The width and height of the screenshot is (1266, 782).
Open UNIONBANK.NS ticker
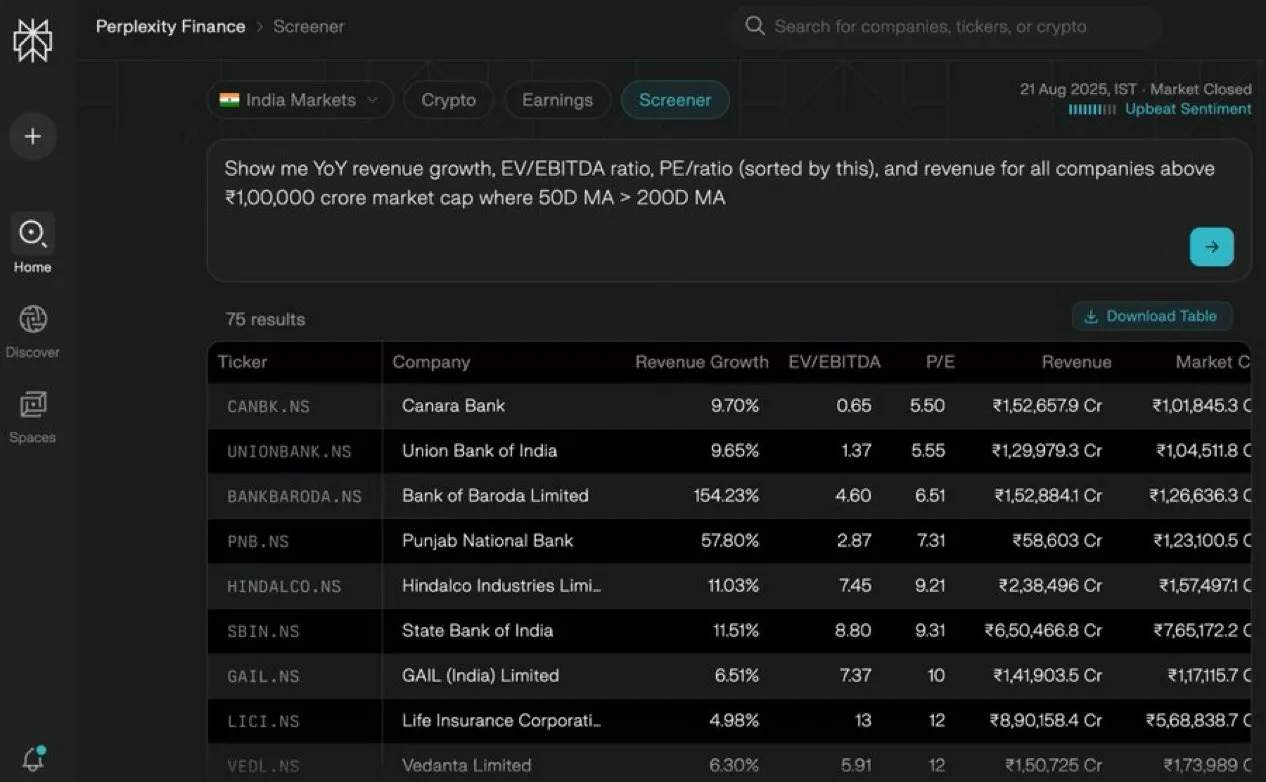[x=289, y=451]
